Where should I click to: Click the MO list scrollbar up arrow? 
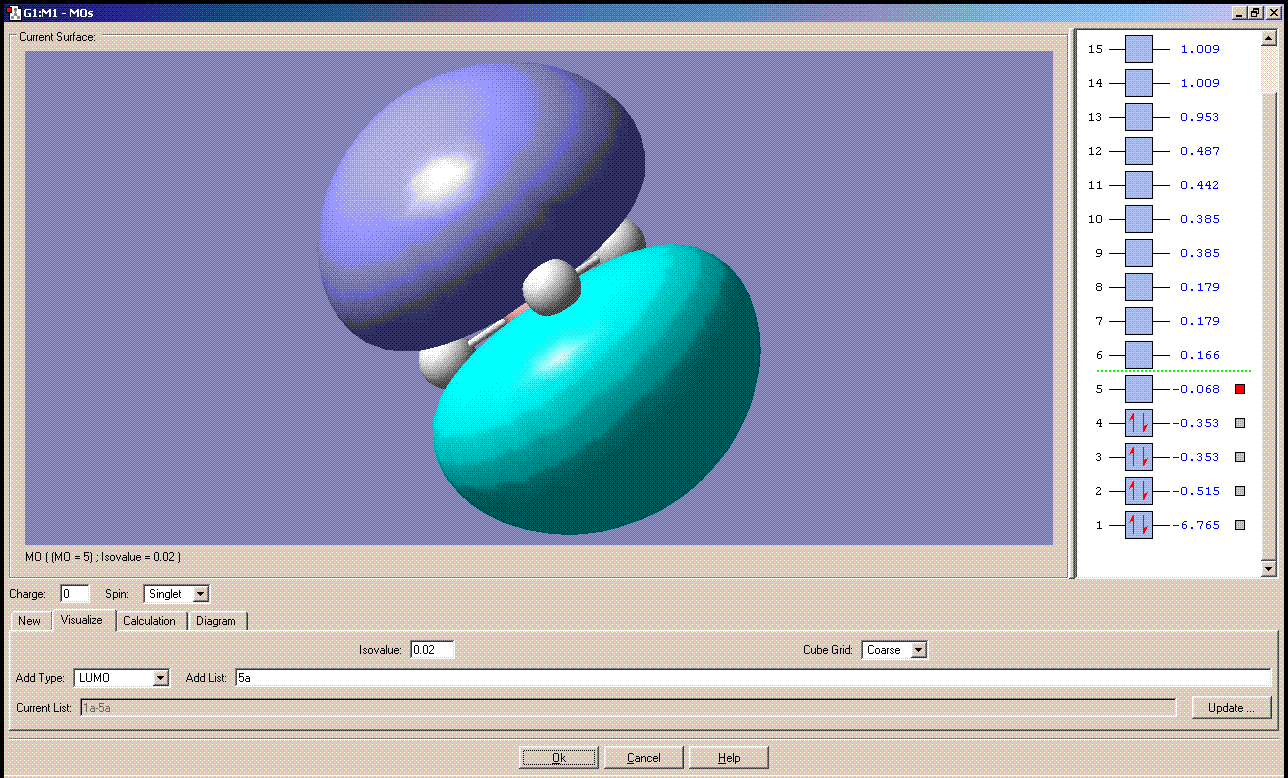(x=1269, y=39)
